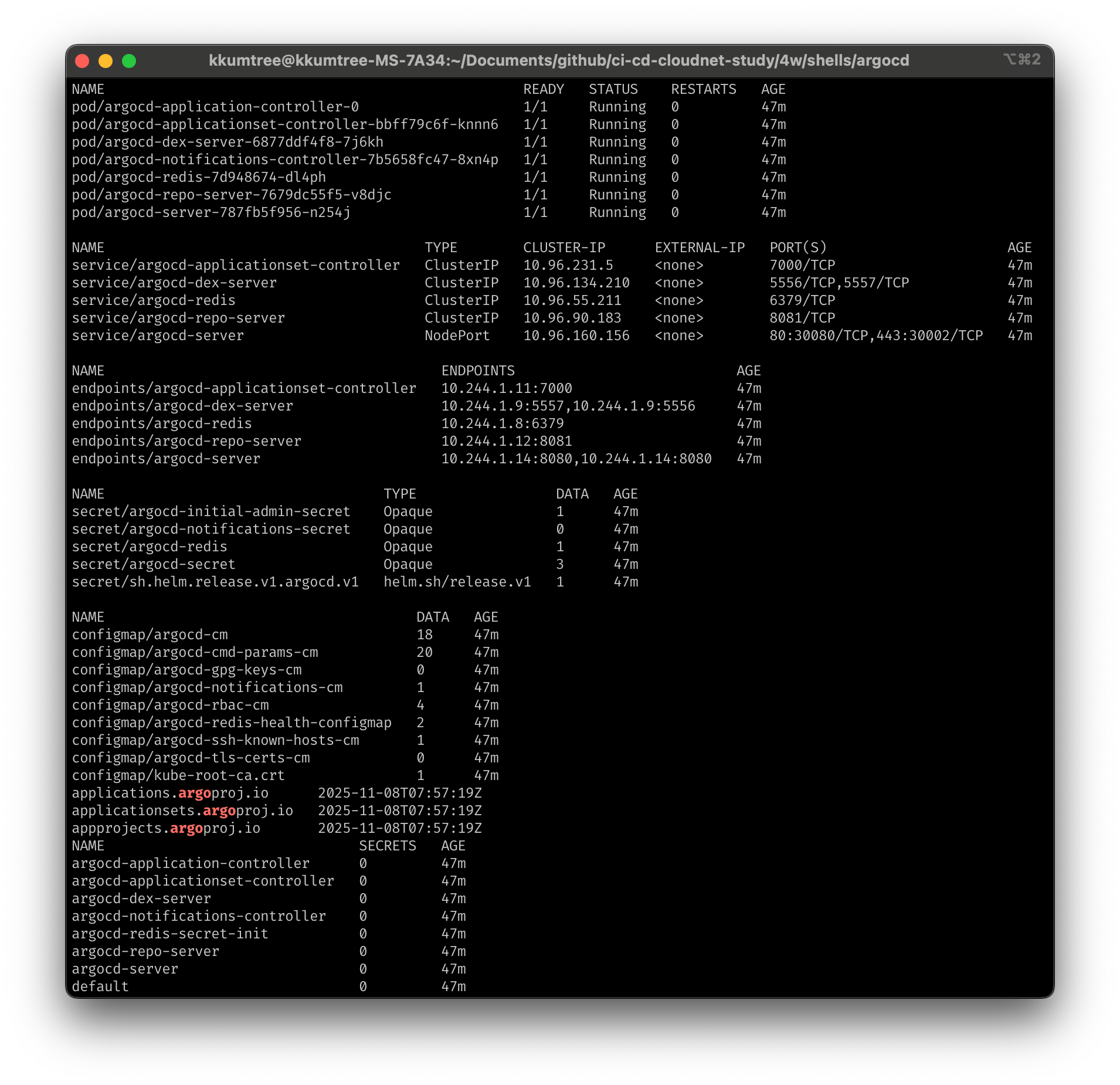Viewport: 1120px width, 1085px height.
Task: Click endpoint address 10.244.1.12:8081
Action: (x=507, y=442)
